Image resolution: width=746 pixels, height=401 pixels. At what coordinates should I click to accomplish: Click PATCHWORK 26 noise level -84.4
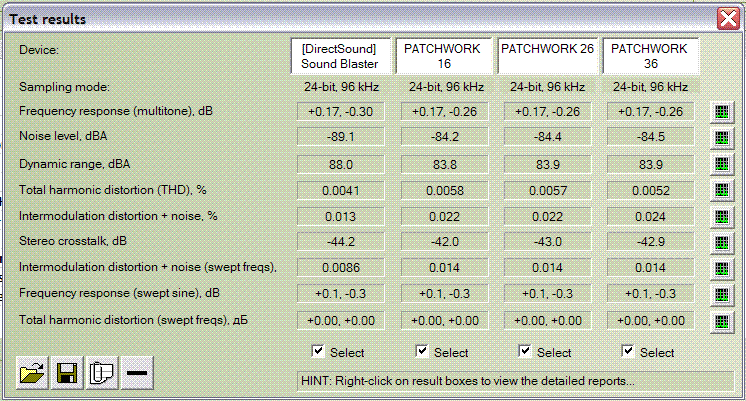click(x=548, y=137)
